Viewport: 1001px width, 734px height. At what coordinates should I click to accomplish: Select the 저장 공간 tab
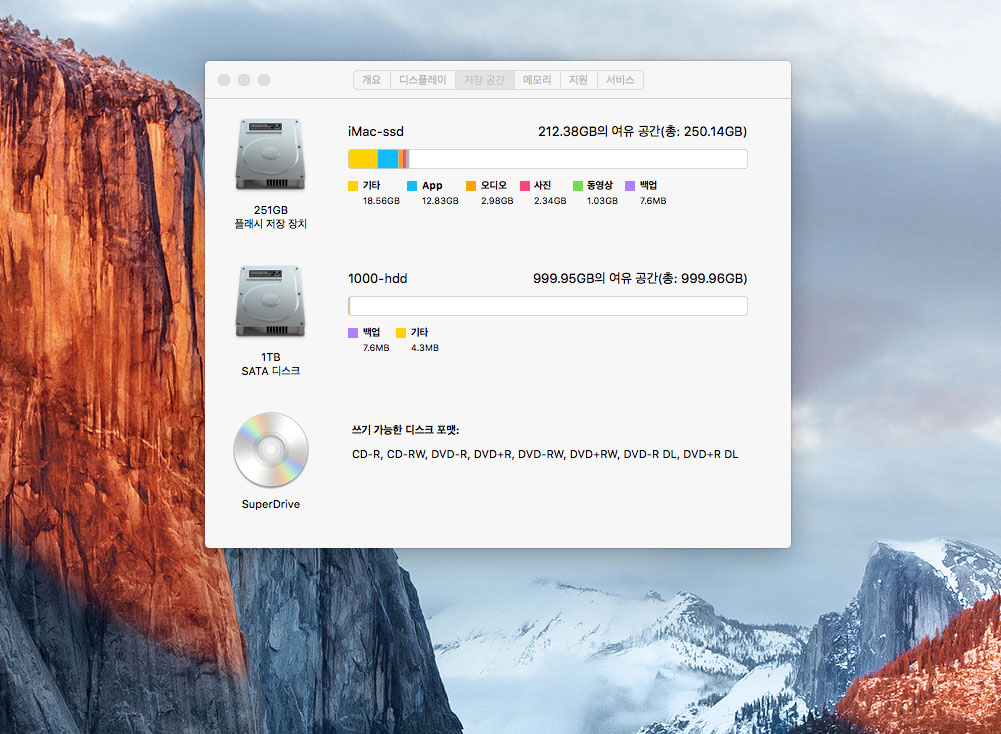485,80
